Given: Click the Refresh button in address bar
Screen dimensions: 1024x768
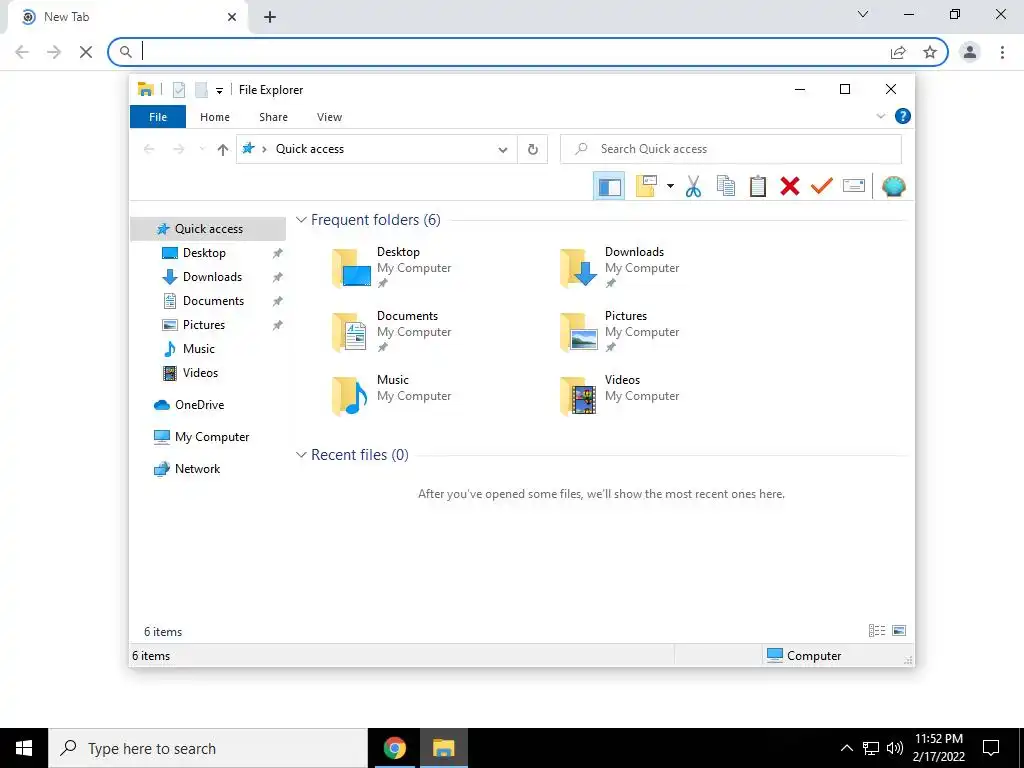Looking at the screenshot, I should click(533, 150).
